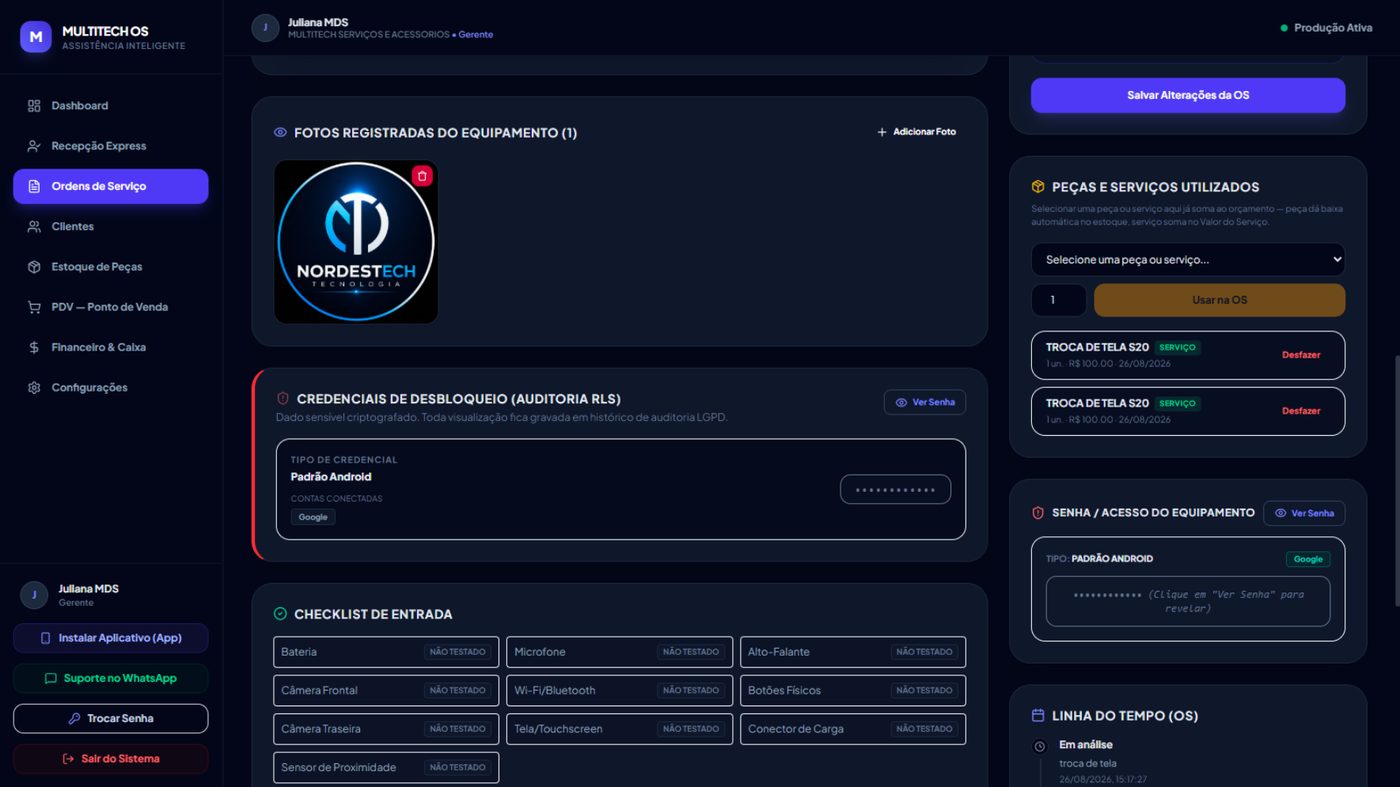This screenshot has width=1400, height=787.
Task: Open Suporte no WhatsApp
Action: point(110,678)
